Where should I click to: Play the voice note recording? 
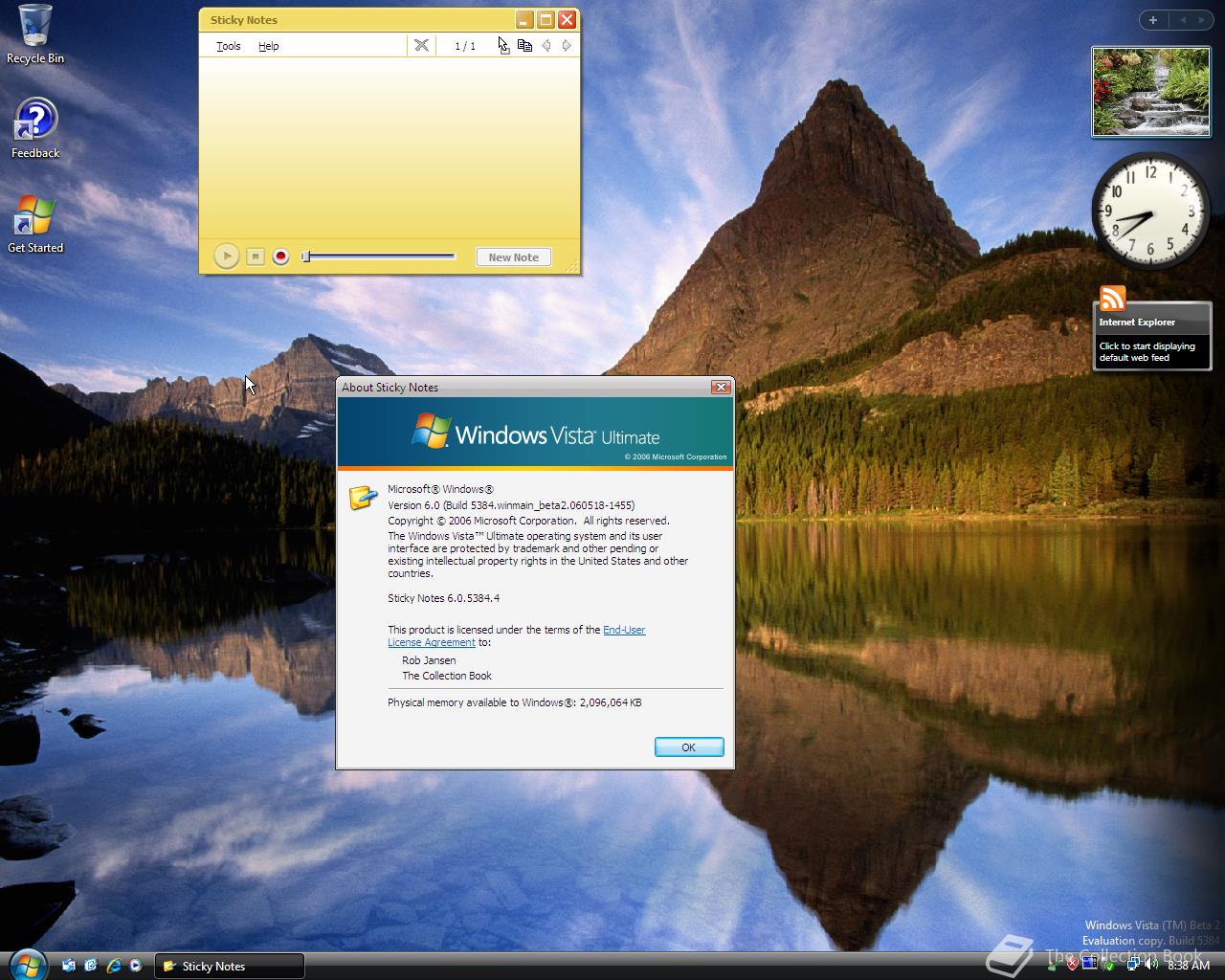pos(226,256)
